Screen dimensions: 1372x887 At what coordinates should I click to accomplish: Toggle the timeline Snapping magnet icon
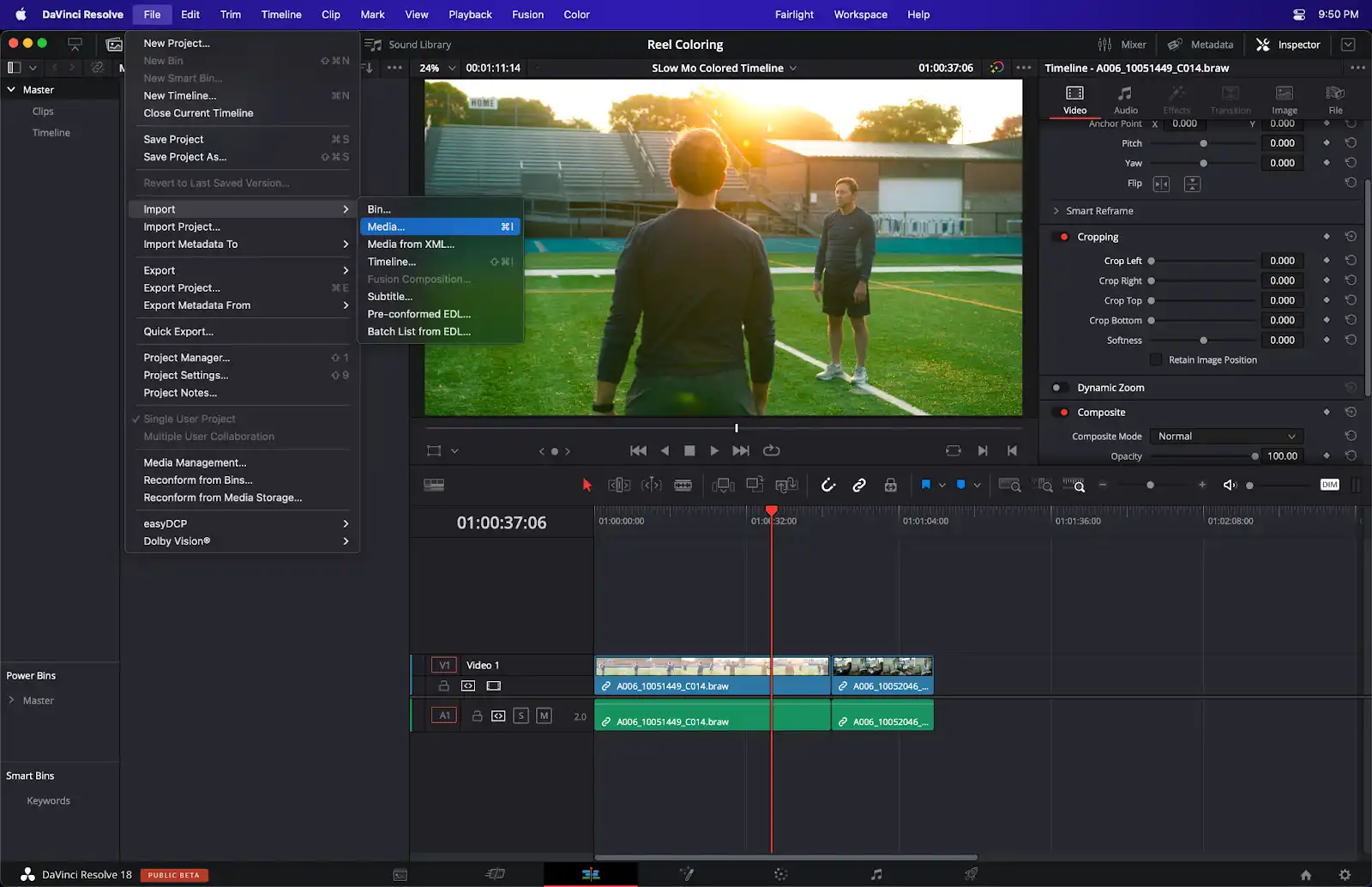[827, 486]
